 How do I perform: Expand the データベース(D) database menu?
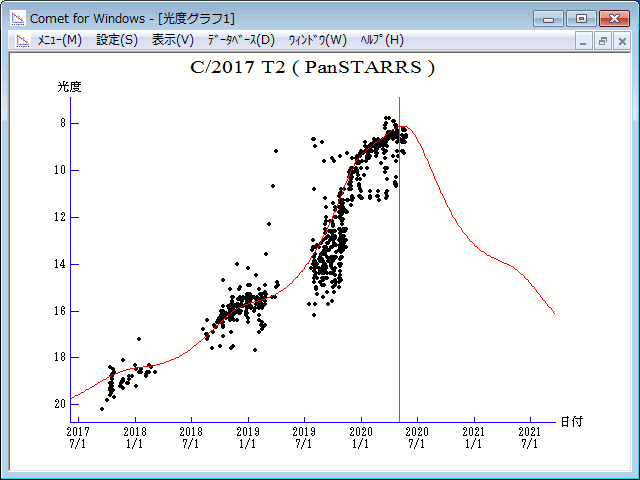click(240, 40)
